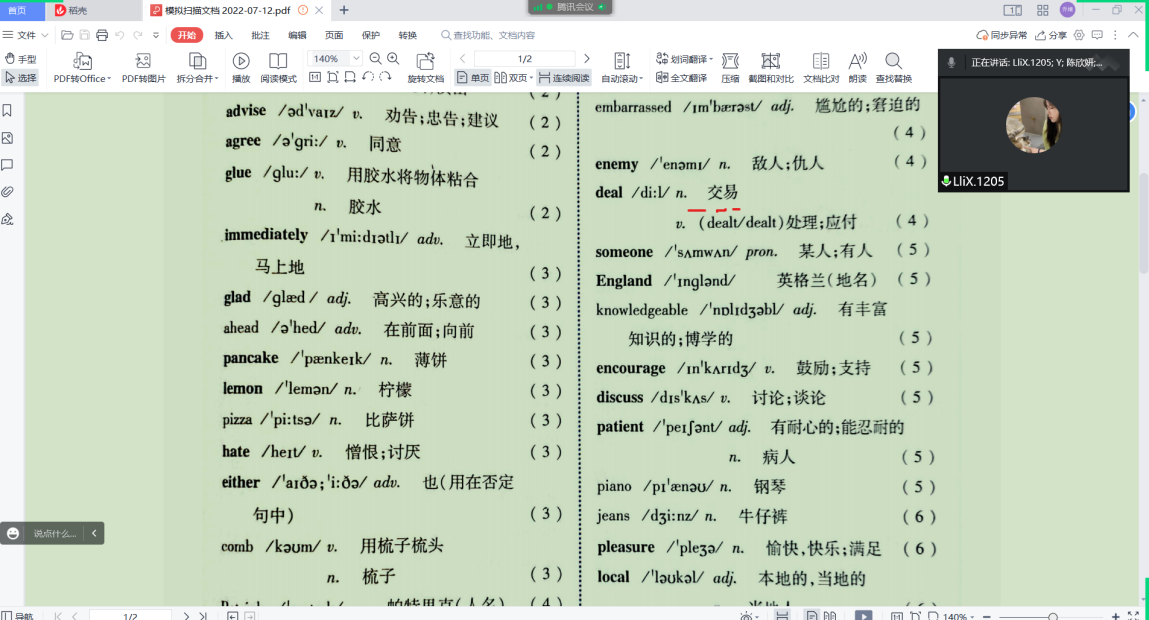Click 全文翻译 full text translation

pos(681,77)
